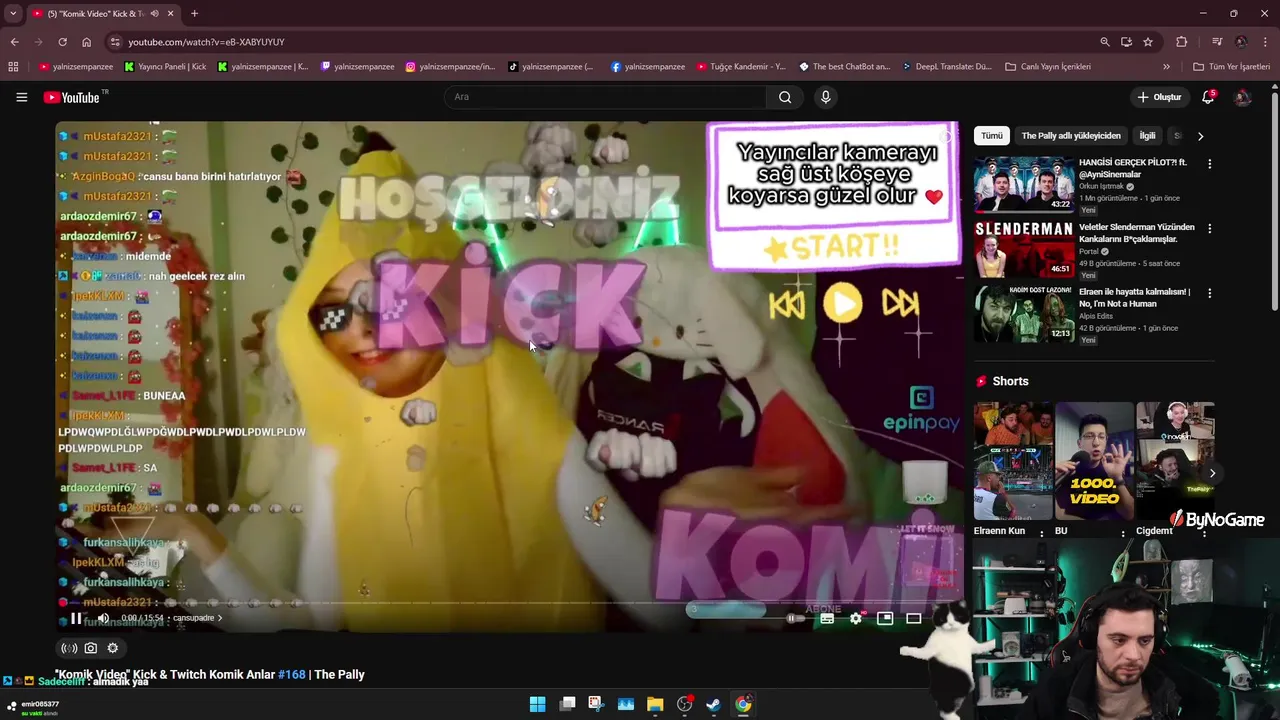Image resolution: width=1280 pixels, height=720 pixels.
Task: Open YouTube notifications bell
Action: click(1208, 97)
